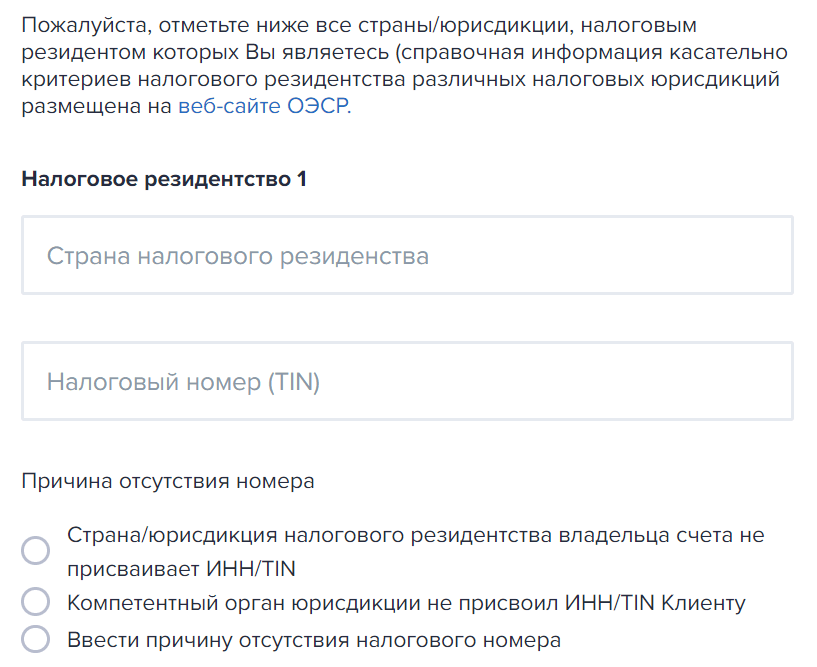Screen dimensions: 817x667
Task: Click label text "Страна/юрисдикция налогового резидентства владельца счета не"
Action: click(415, 535)
